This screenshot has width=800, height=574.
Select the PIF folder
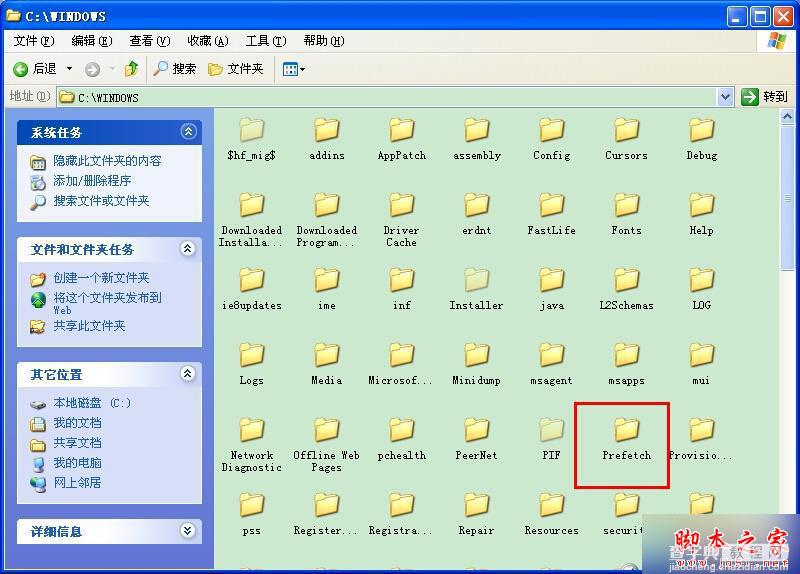(552, 439)
